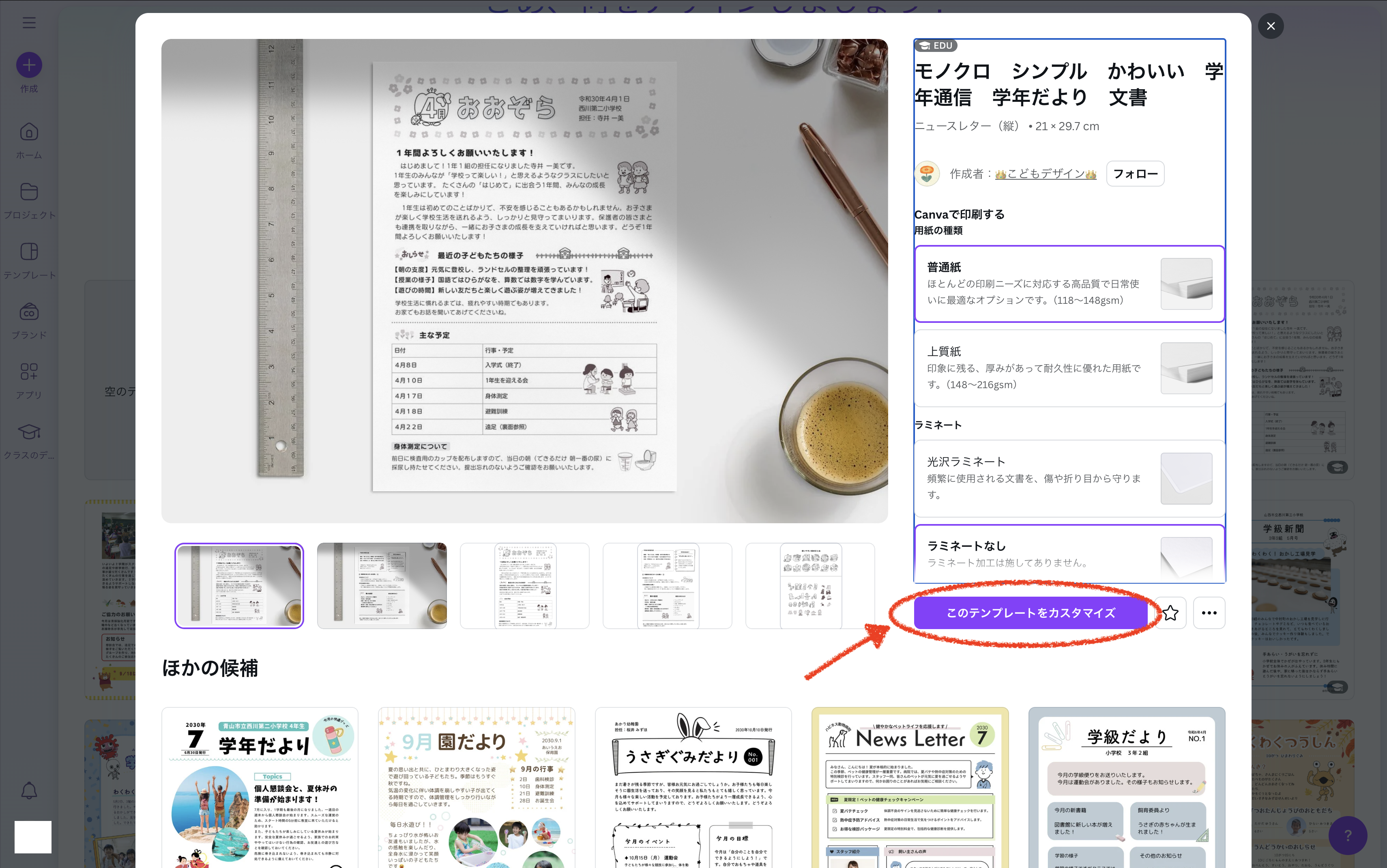Viewport: 1387px width, 868px height.
Task: Open アプリ in sidebar
Action: point(29,380)
